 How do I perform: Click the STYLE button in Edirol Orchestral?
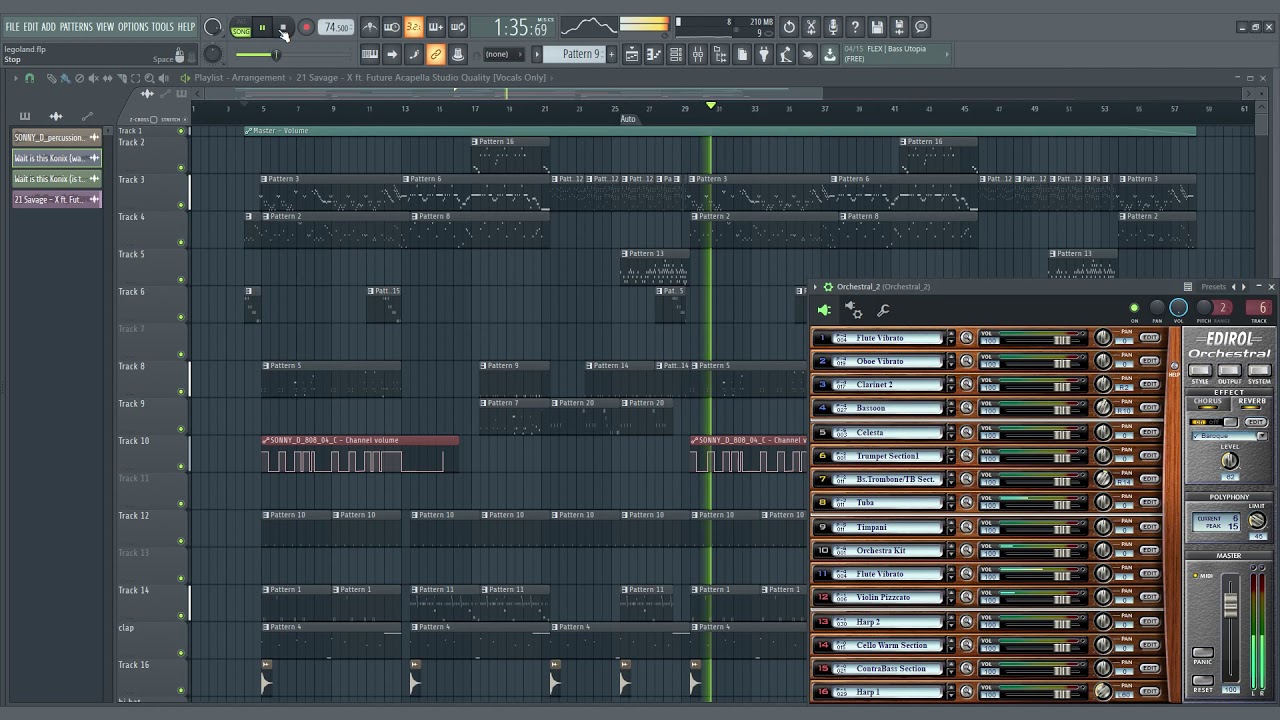pos(1200,371)
